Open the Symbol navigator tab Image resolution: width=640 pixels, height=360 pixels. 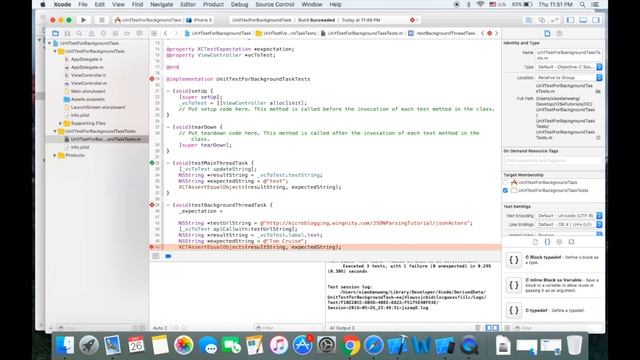pyautogui.click(x=67, y=33)
